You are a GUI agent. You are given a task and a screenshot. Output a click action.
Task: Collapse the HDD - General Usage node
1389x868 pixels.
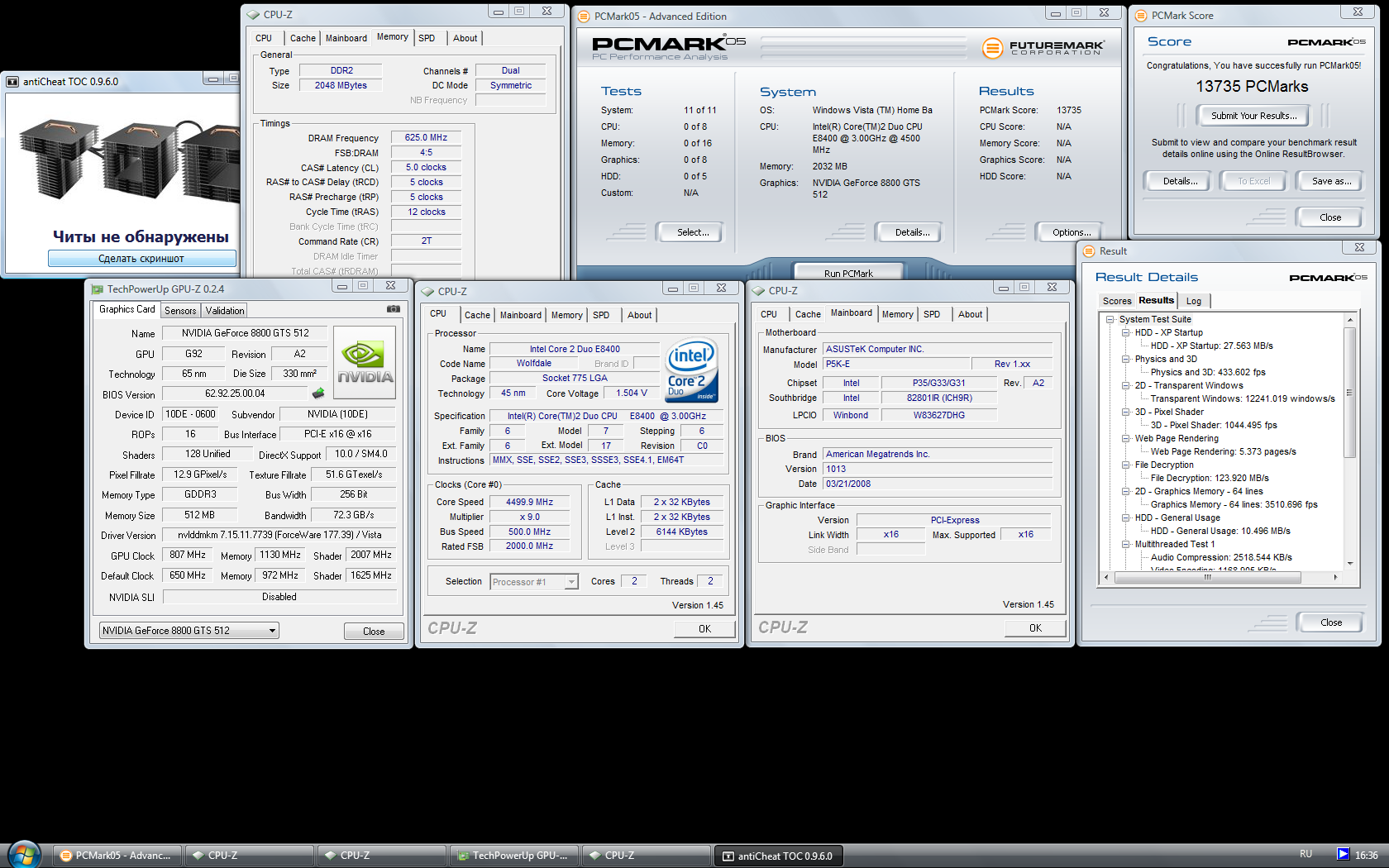point(1125,518)
